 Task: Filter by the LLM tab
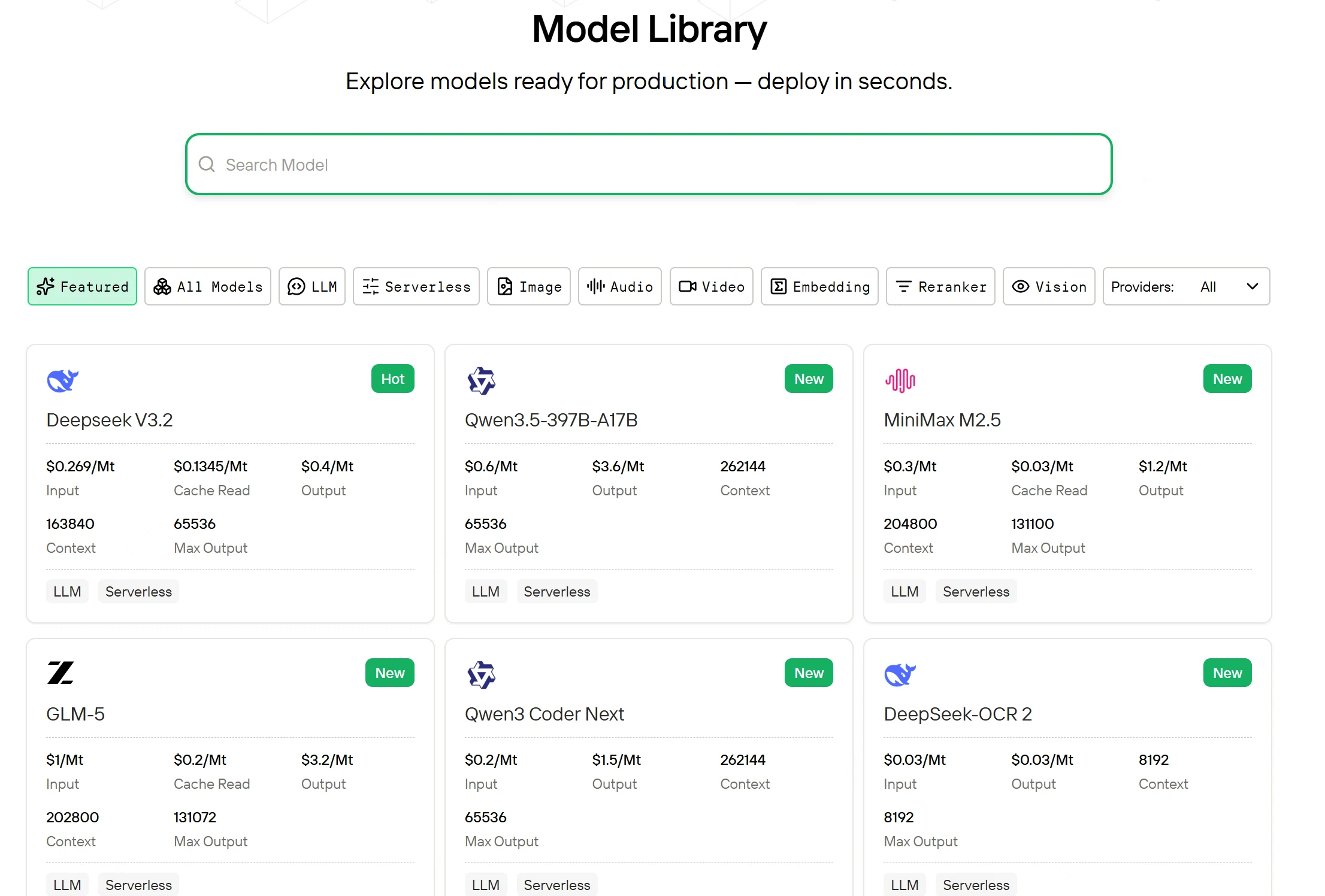(312, 286)
